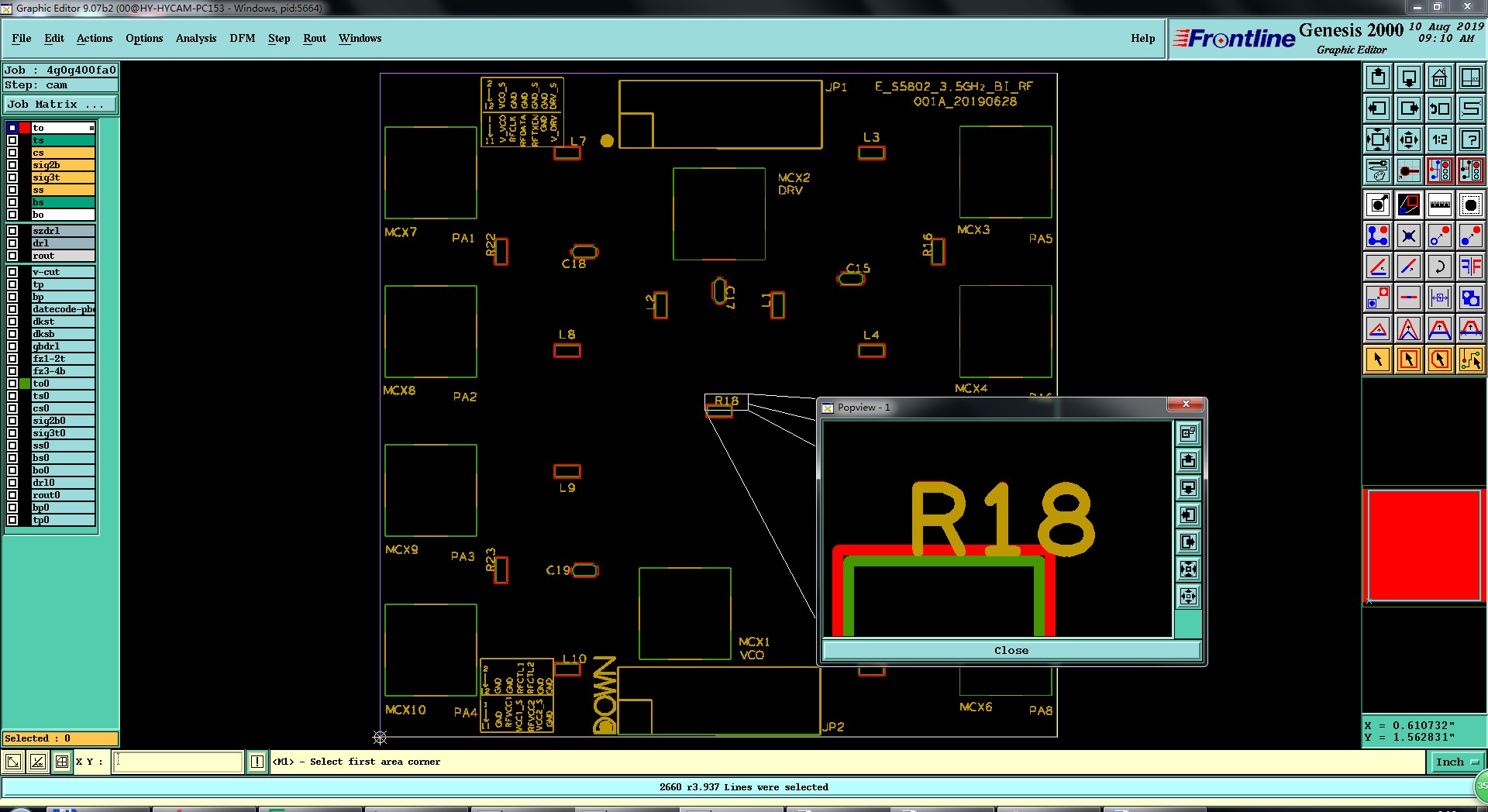
Task: Open the DFM menu
Action: click(x=243, y=38)
